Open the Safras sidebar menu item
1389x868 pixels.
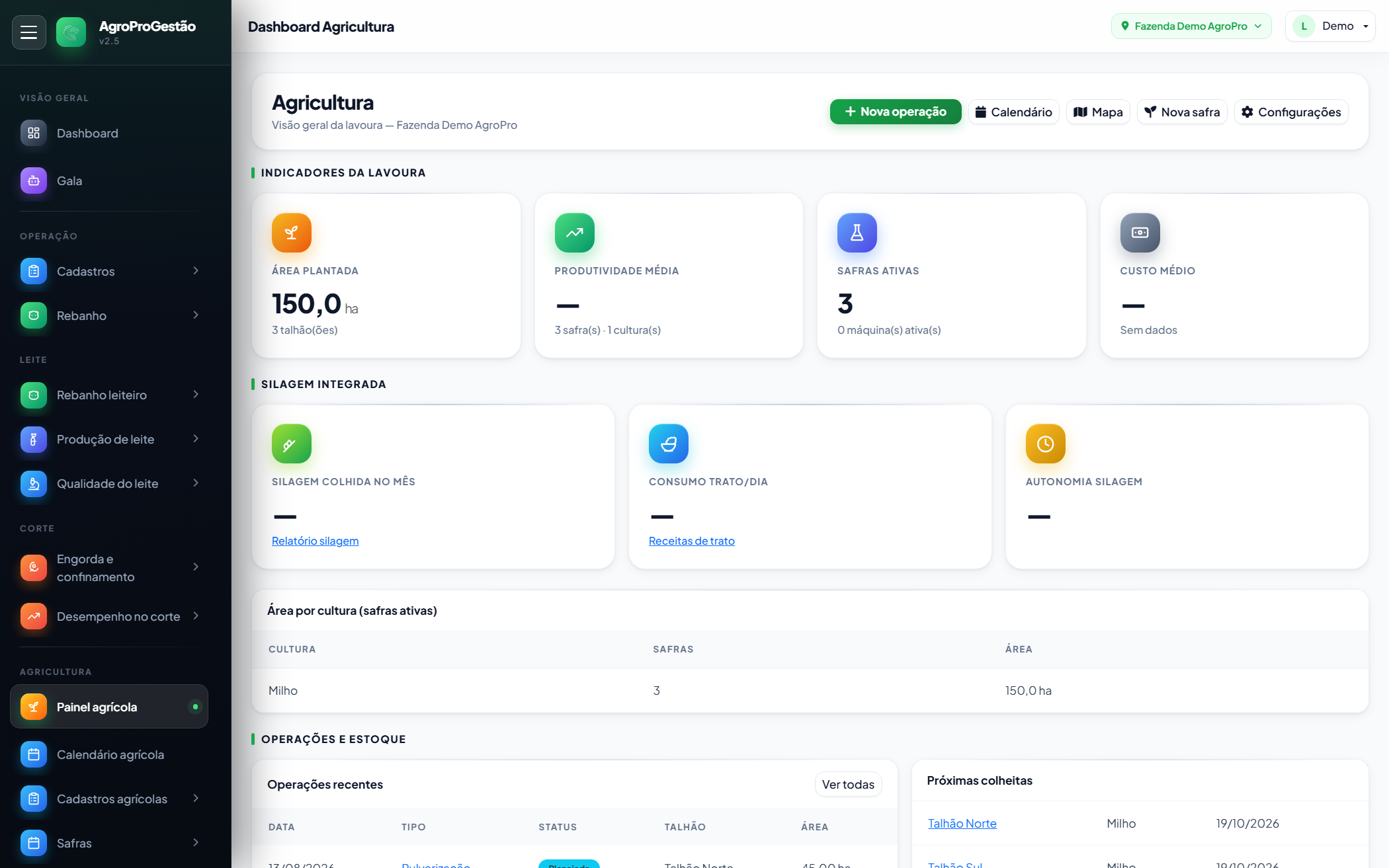coord(109,843)
